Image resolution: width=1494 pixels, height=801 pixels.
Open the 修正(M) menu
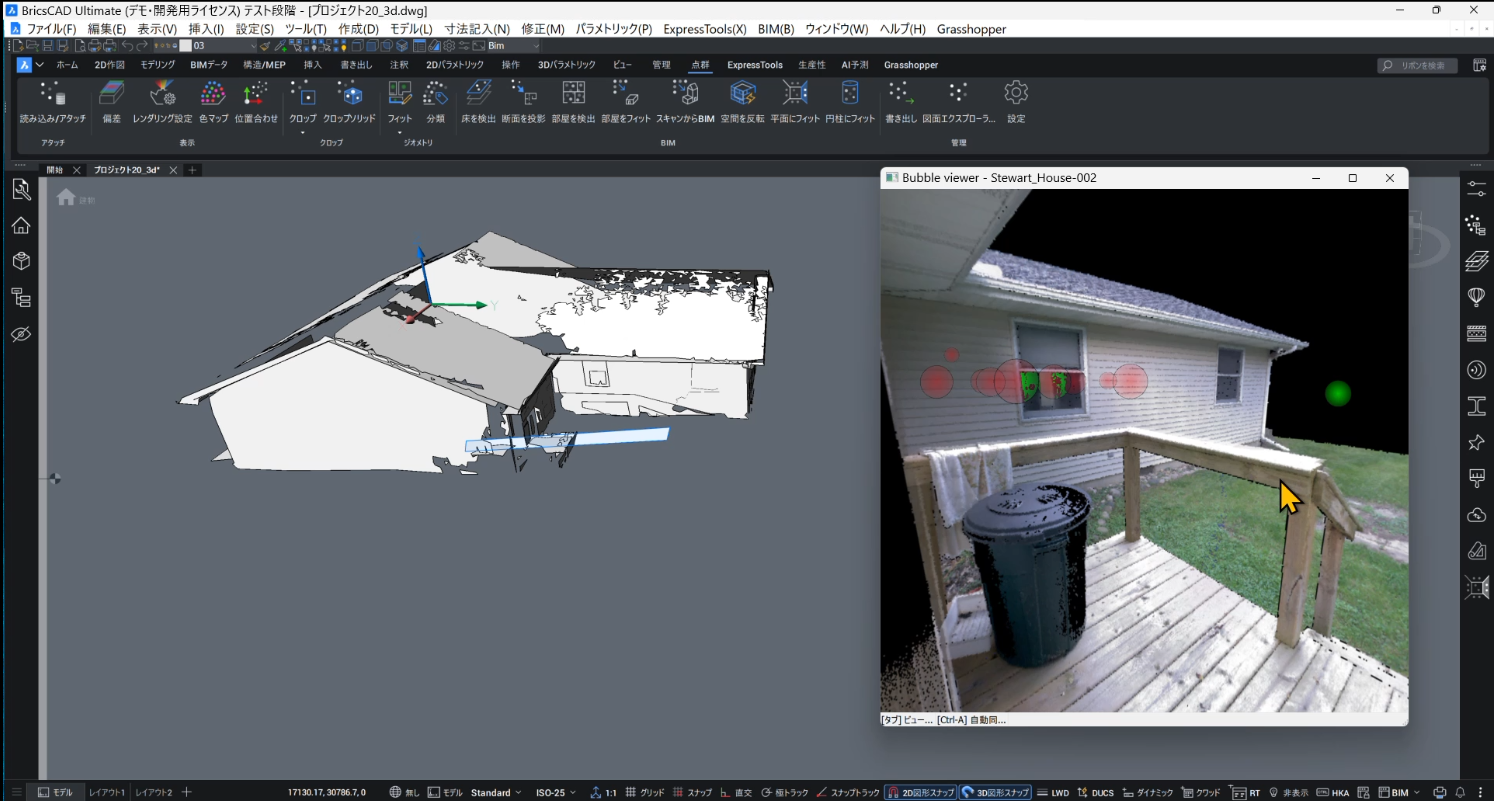point(543,29)
